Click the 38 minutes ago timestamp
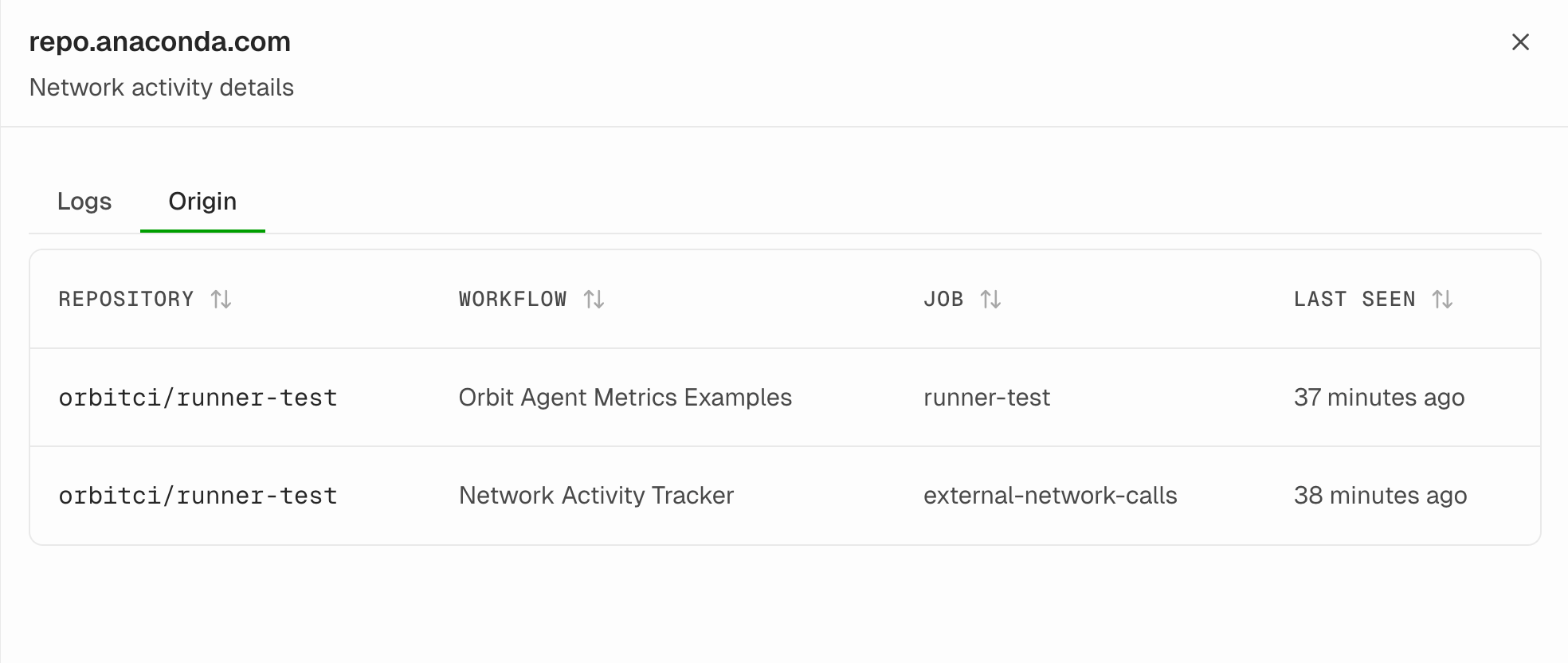The image size is (1568, 663). 1380,496
